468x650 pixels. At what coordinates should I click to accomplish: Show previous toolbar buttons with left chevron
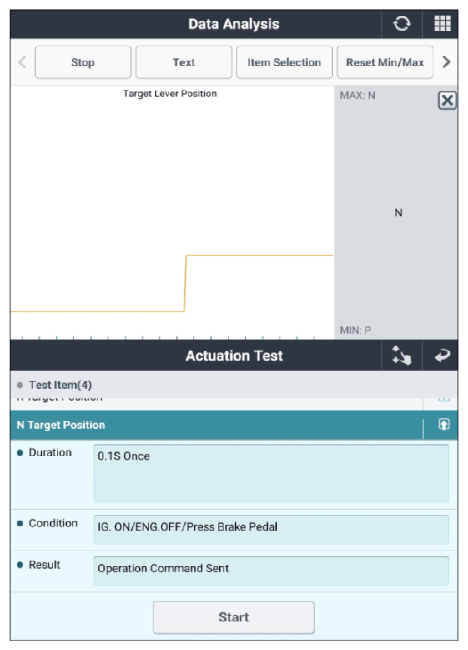[22, 62]
